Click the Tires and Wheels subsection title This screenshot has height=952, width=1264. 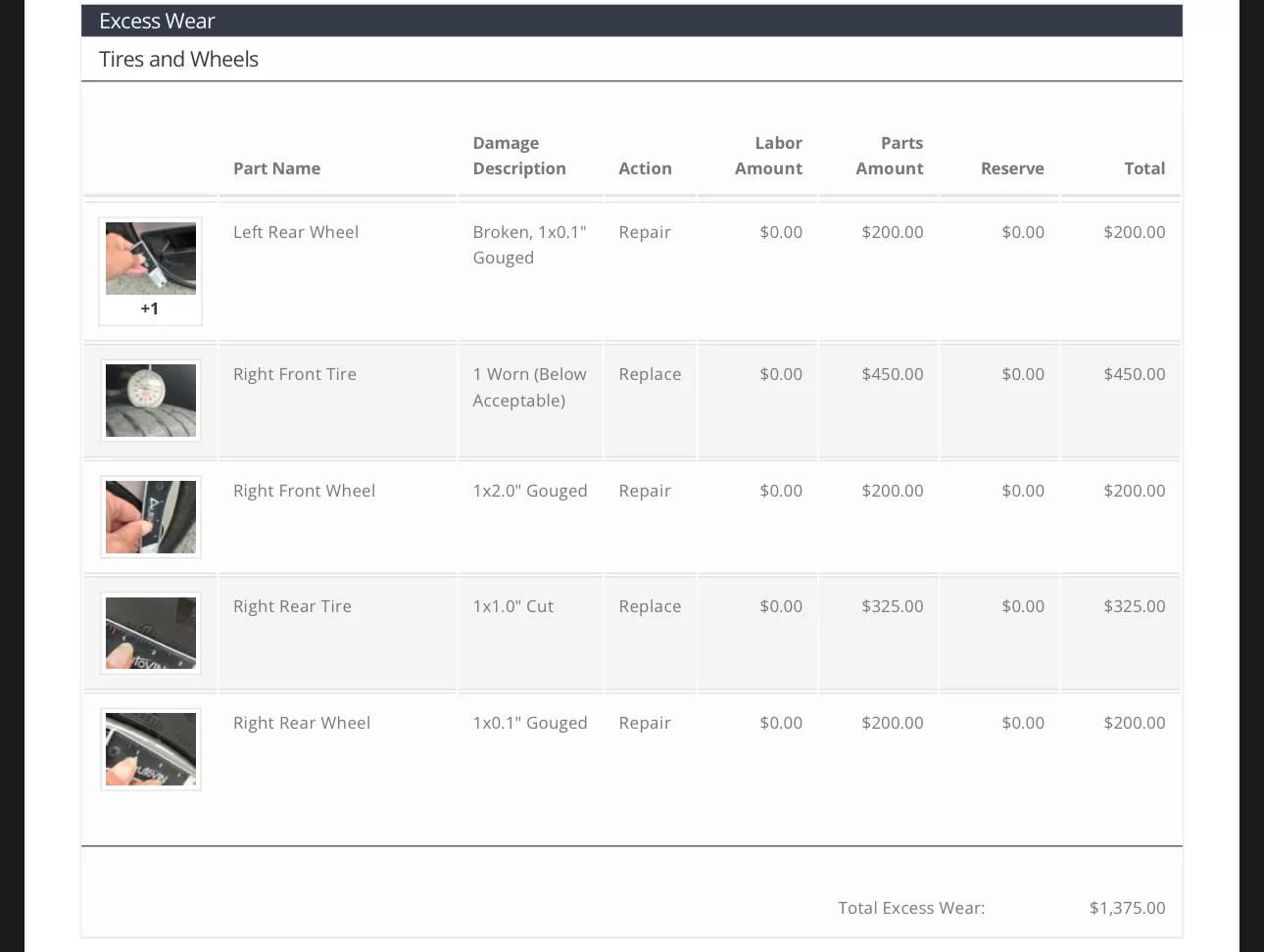point(178,59)
